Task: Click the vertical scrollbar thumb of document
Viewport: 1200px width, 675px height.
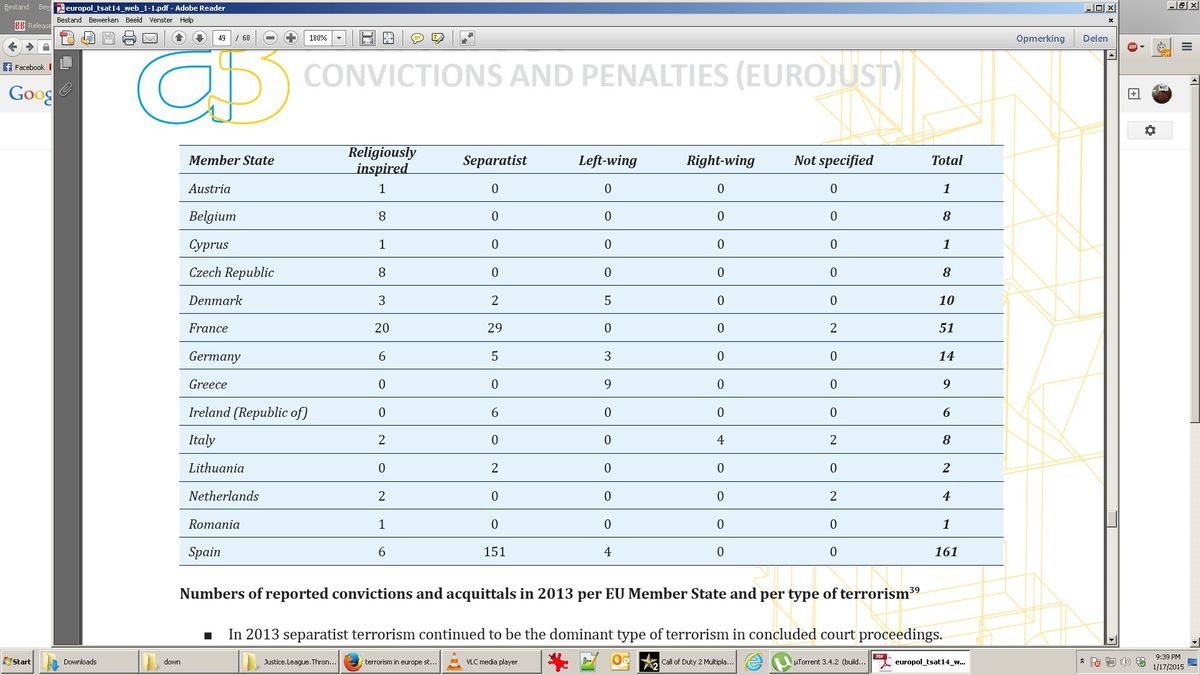Action: point(1109,519)
